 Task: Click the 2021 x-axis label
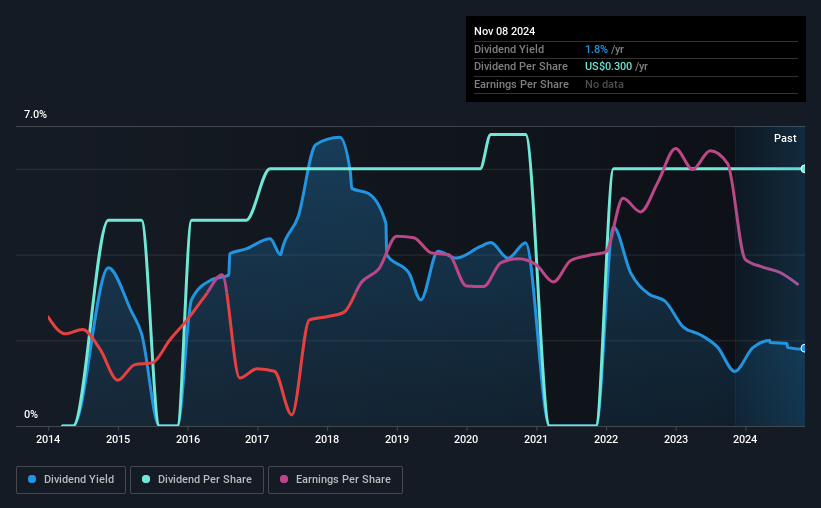coord(536,439)
